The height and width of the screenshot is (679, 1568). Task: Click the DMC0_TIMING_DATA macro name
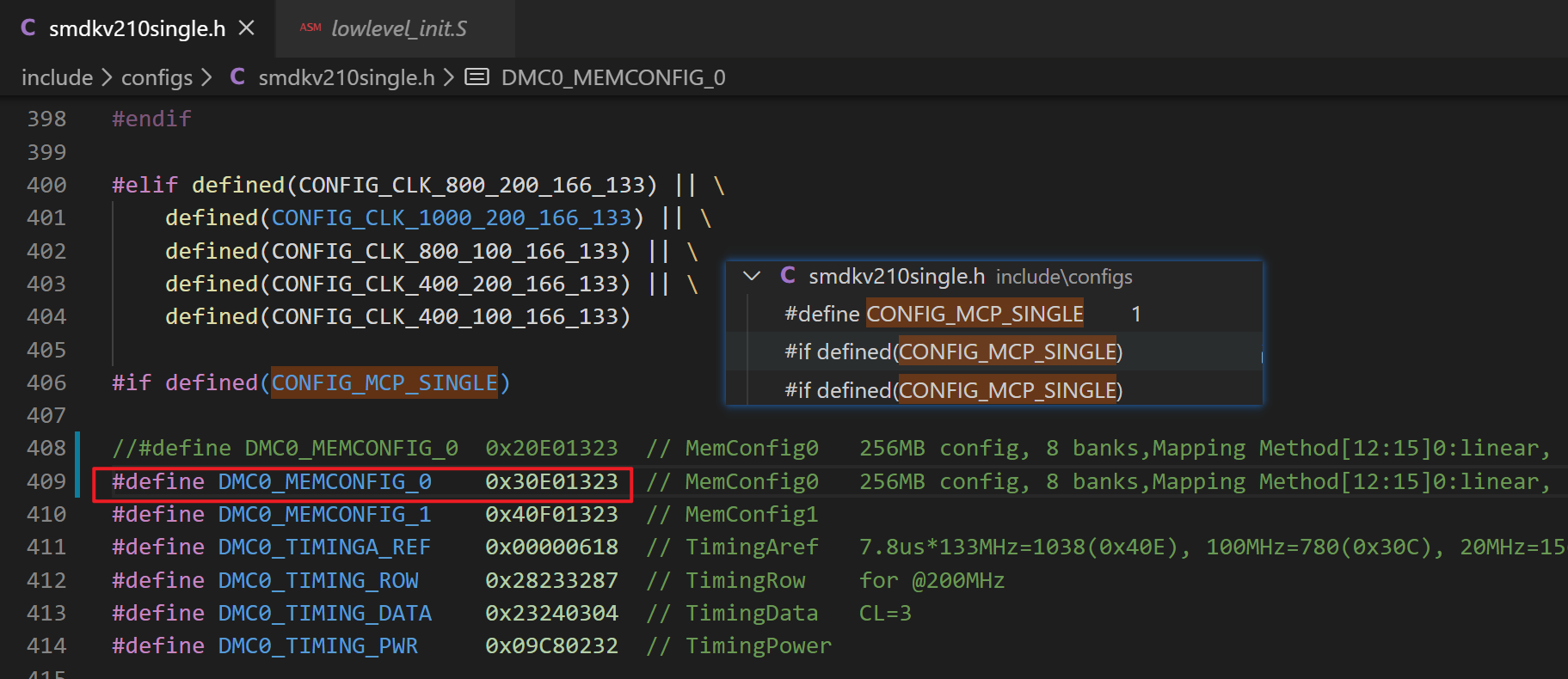pos(324,613)
